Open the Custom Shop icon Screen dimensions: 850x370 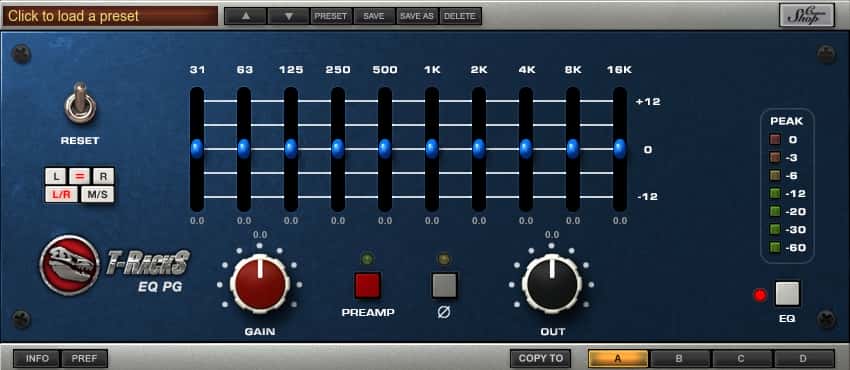pos(807,15)
